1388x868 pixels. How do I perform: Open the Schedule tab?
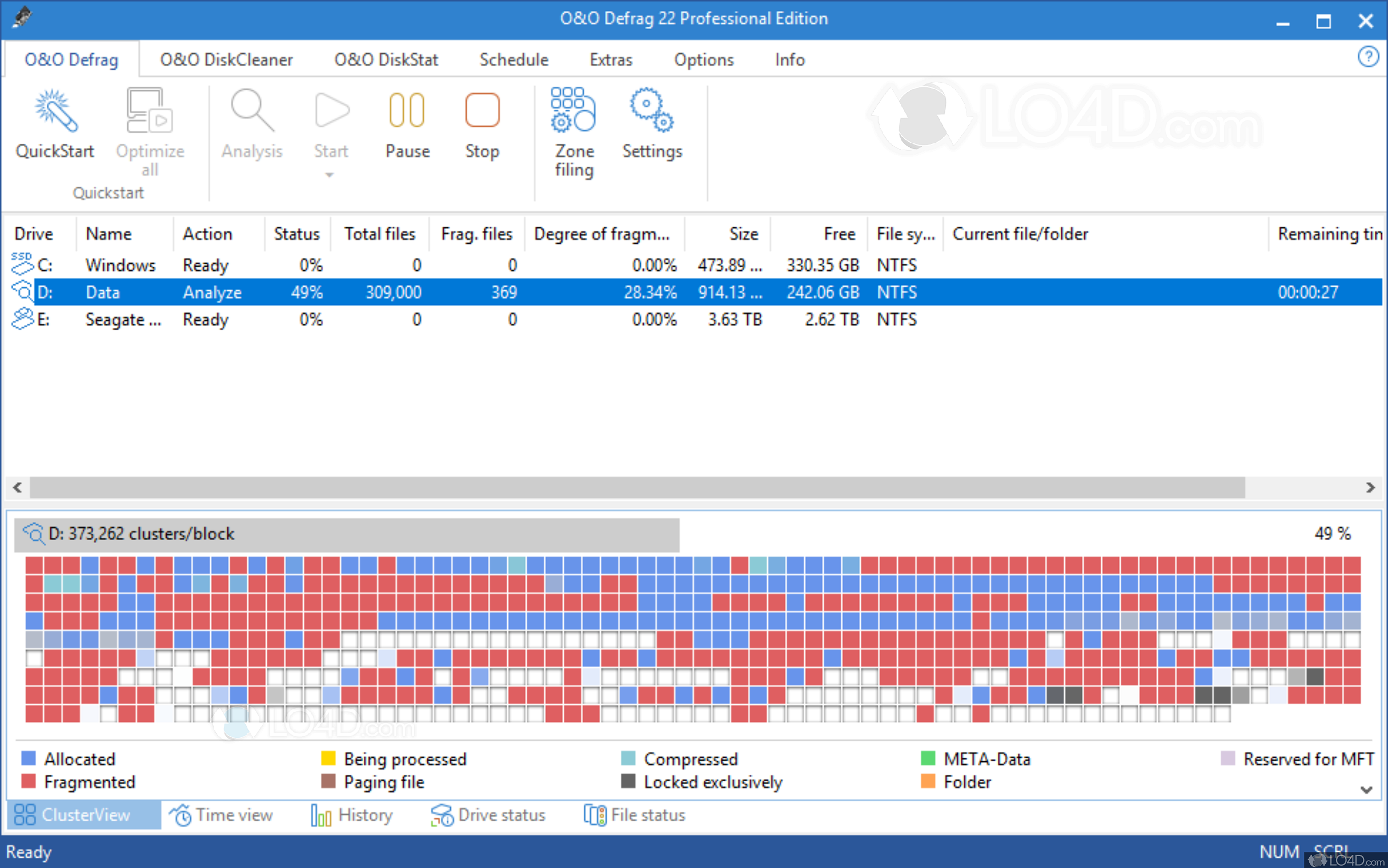pos(514,60)
